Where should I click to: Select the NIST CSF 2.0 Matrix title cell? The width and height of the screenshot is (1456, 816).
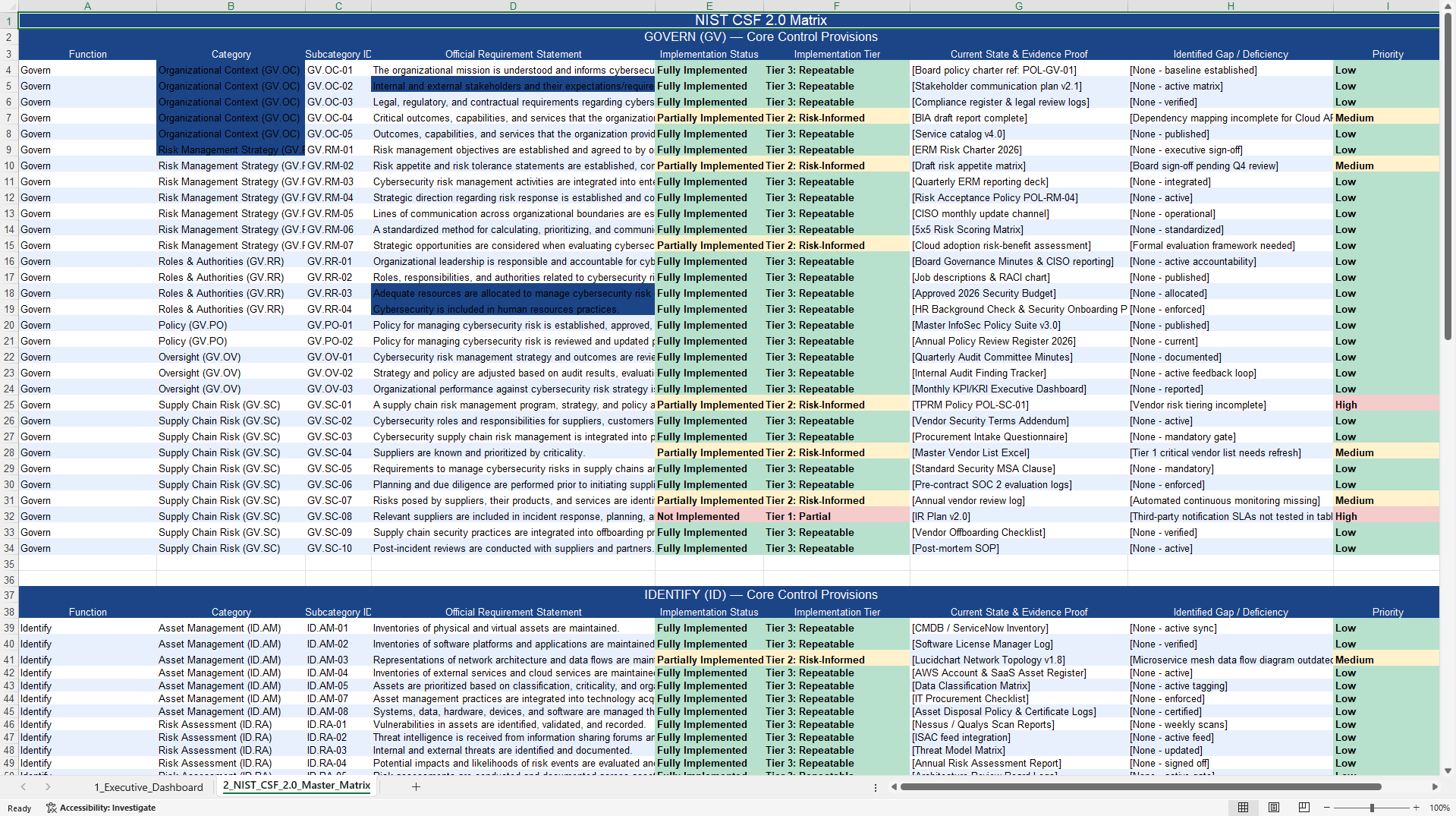point(729,20)
